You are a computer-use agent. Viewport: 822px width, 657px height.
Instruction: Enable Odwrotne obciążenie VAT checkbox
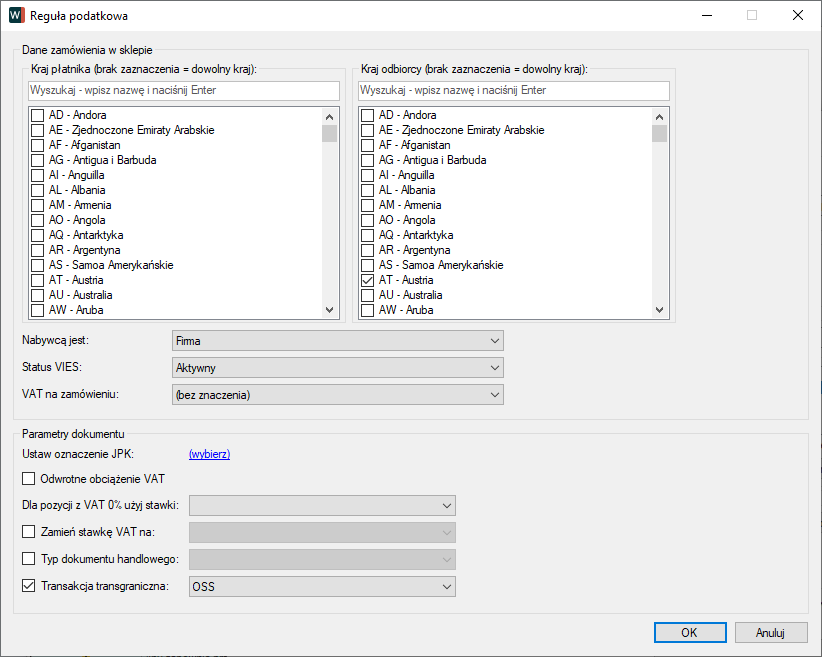29,479
